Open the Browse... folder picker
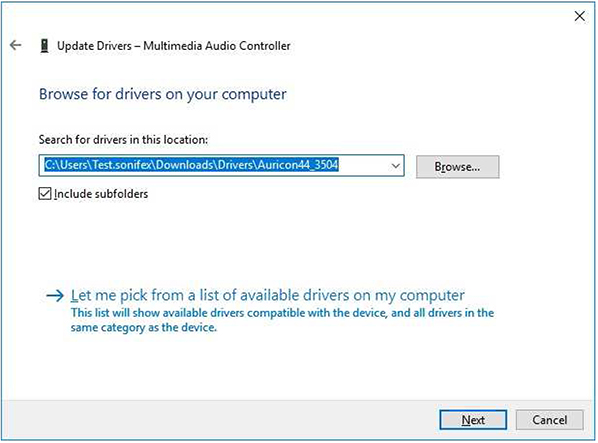598x443 pixels. 457,167
